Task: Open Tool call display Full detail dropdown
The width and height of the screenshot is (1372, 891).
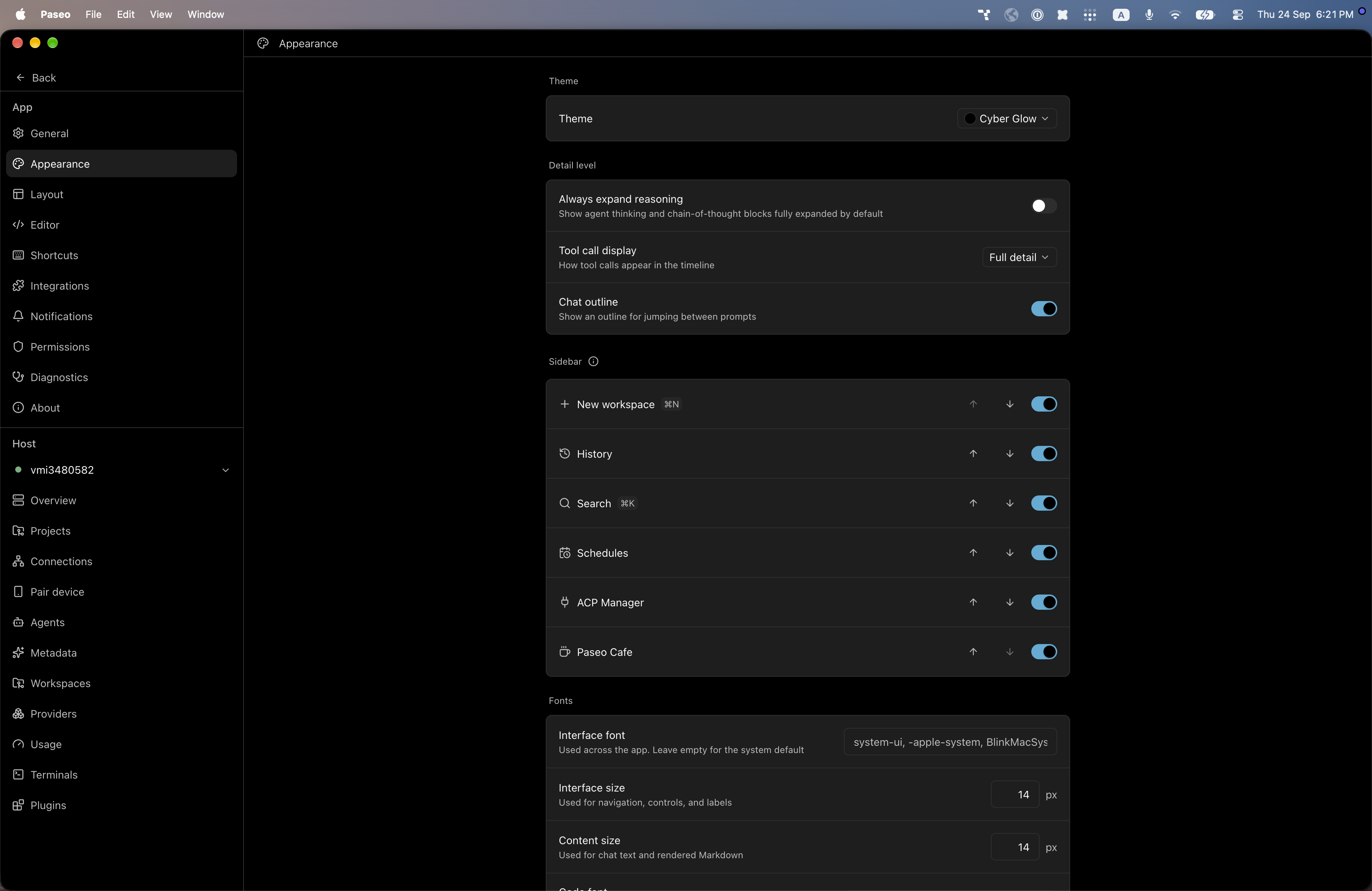Action: point(1019,257)
